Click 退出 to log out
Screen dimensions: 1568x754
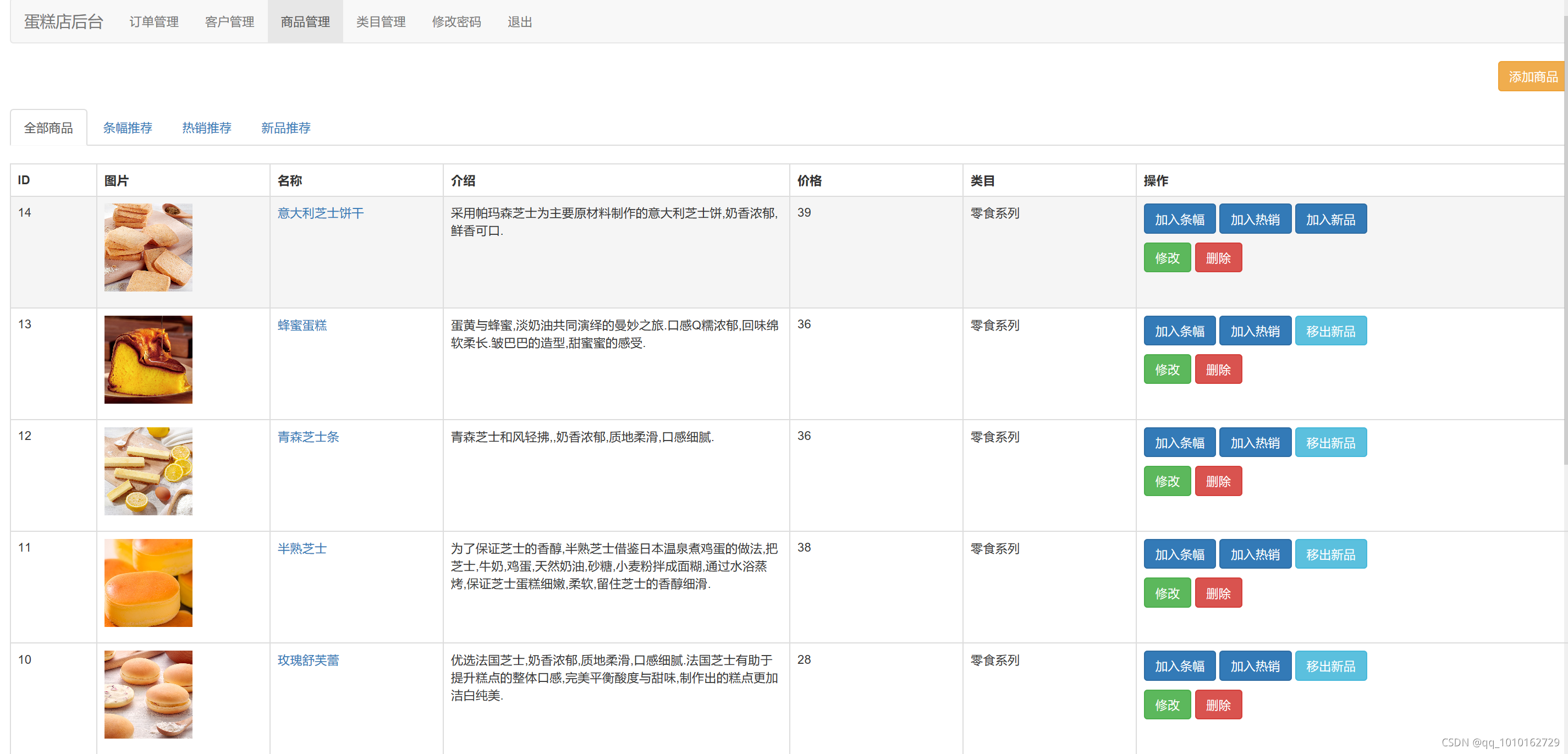[x=519, y=22]
